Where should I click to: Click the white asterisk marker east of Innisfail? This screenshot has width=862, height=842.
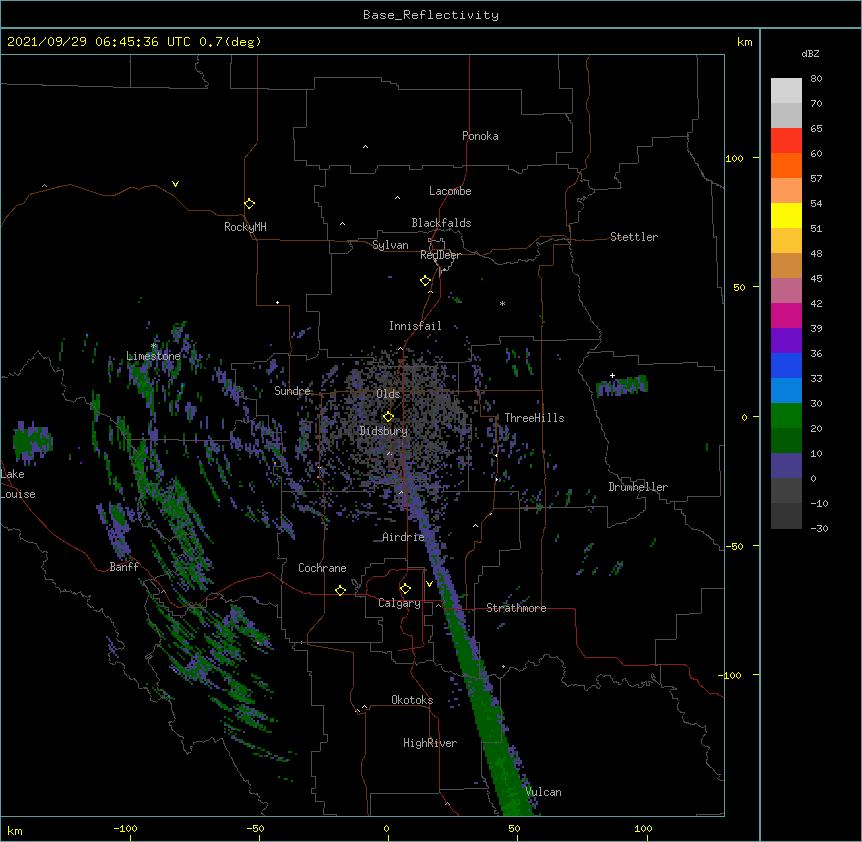502,303
